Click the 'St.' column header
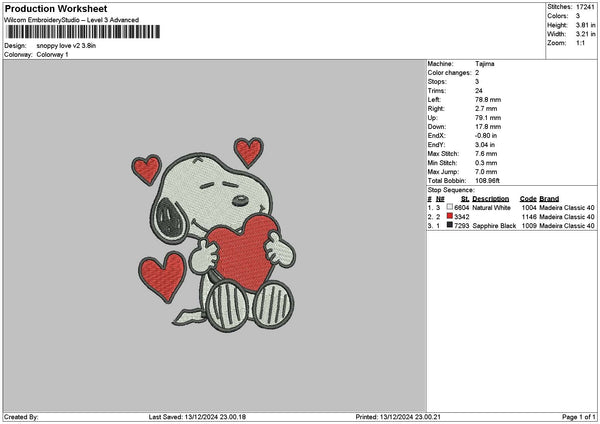The height and width of the screenshot is (424, 600). point(465,199)
